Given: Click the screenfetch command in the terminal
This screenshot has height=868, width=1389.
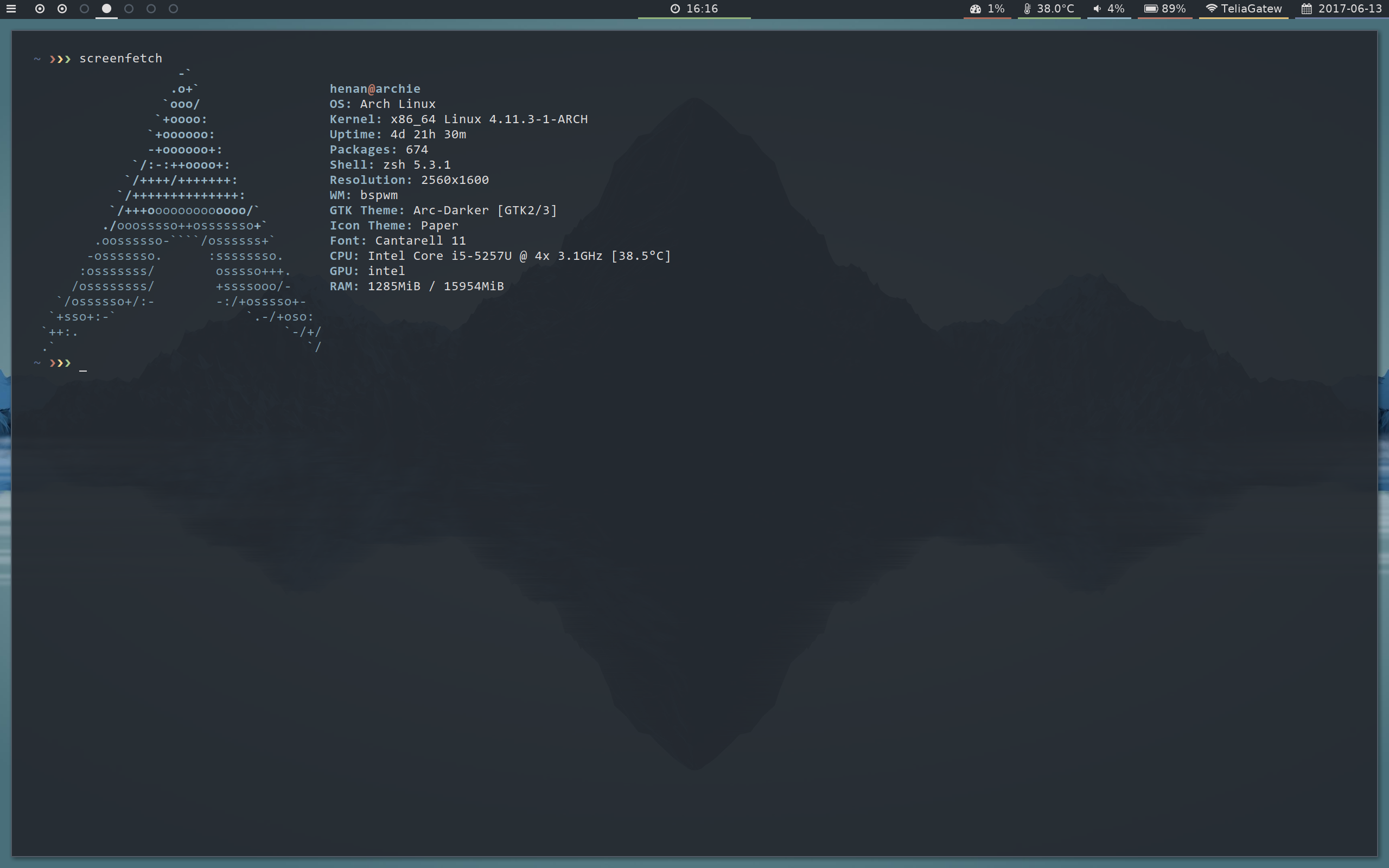Looking at the screenshot, I should pyautogui.click(x=120, y=59).
